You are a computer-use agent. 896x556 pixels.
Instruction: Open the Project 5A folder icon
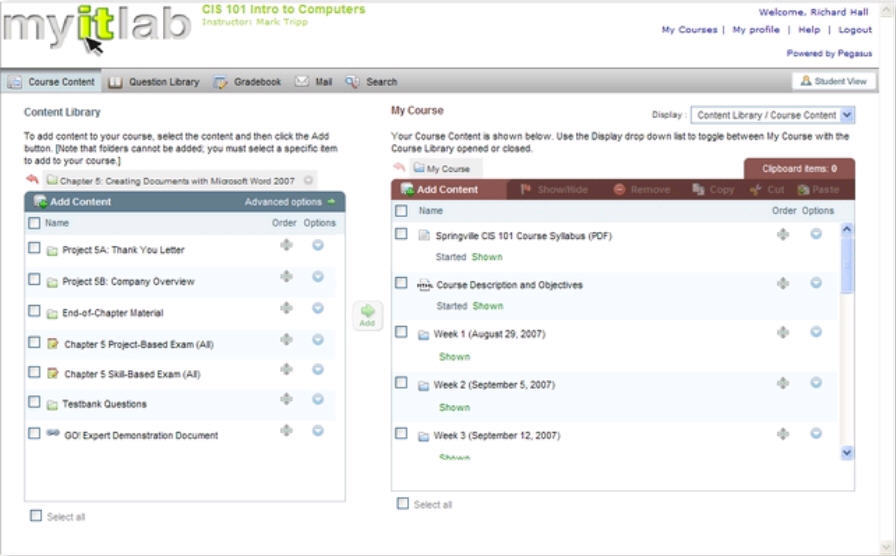tap(52, 251)
